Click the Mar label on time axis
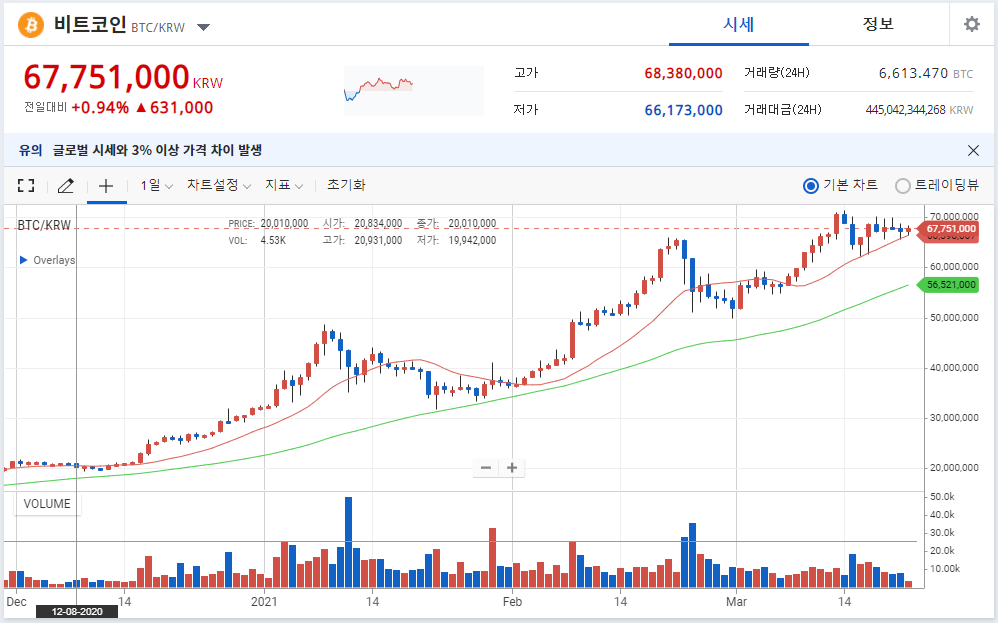 [736, 601]
